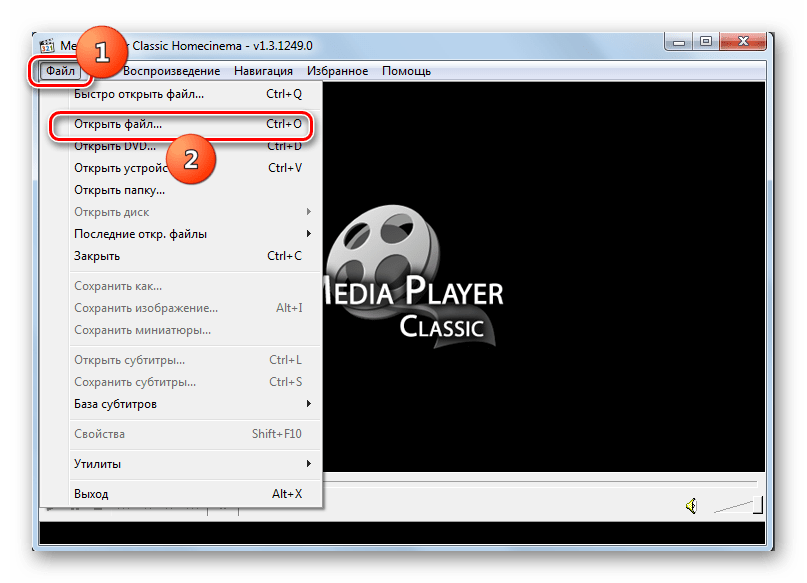Choose Открыть папку... entry
The width and height of the screenshot is (807, 583).
pos(196,190)
